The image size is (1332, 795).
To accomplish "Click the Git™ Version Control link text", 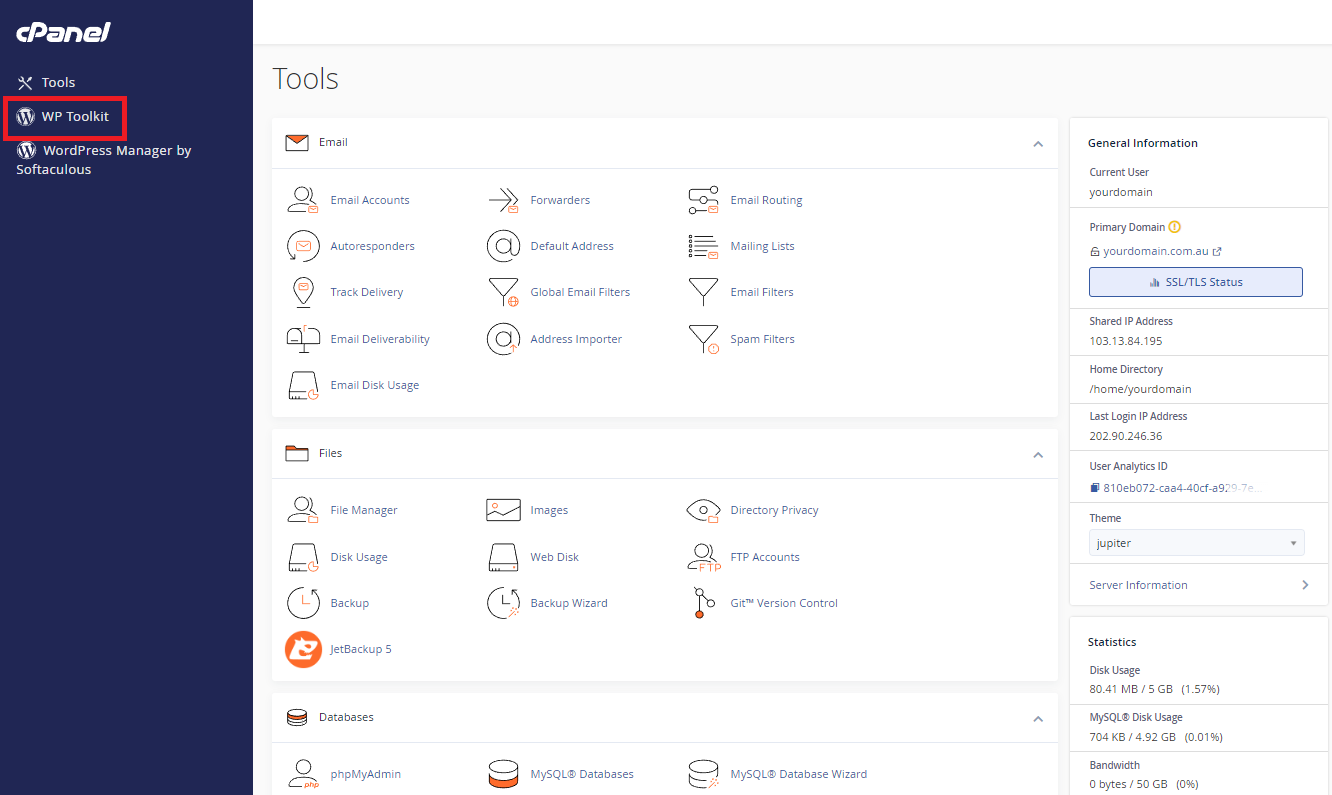I will (784, 603).
